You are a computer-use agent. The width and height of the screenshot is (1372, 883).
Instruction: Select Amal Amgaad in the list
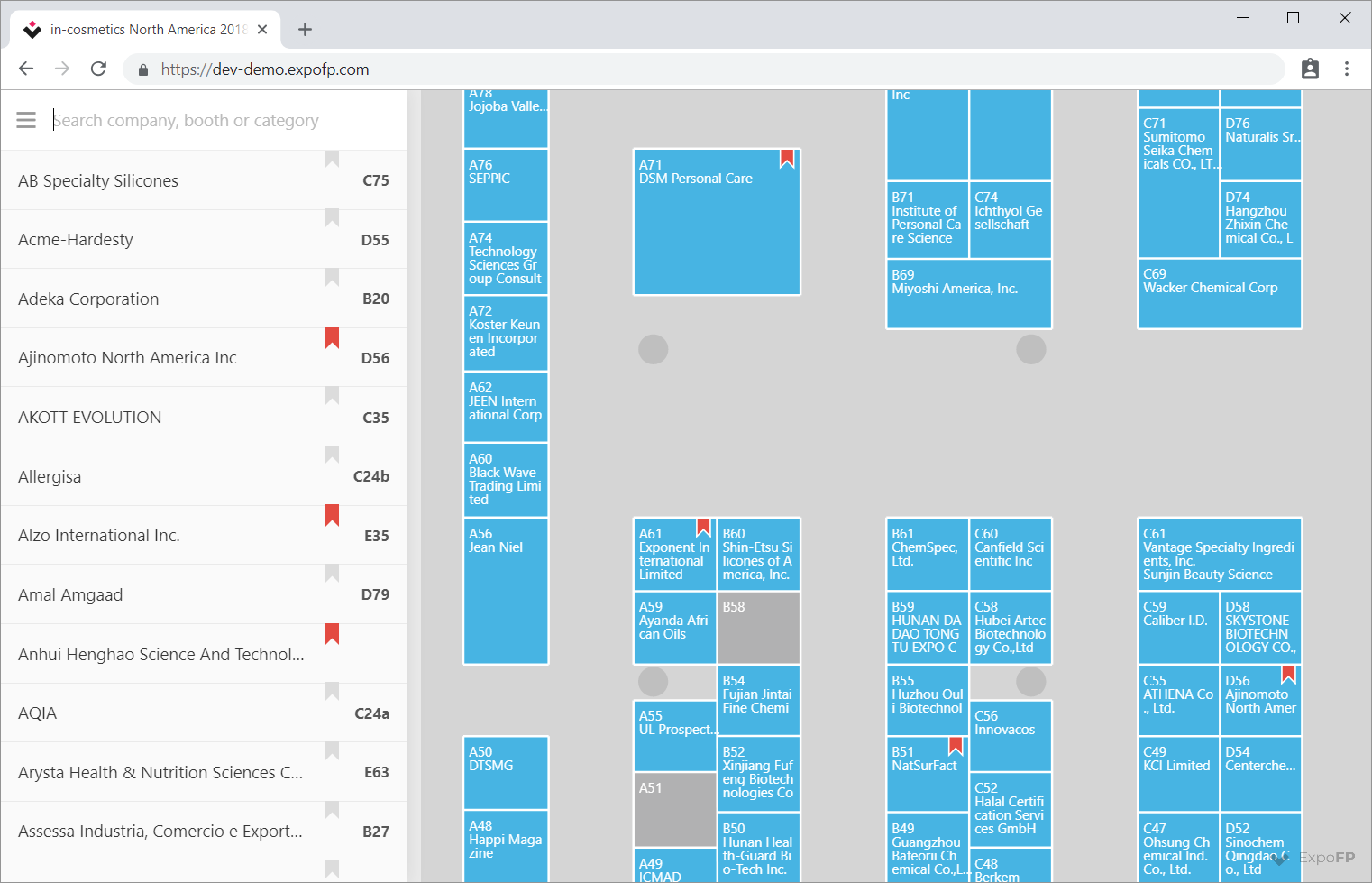(204, 594)
